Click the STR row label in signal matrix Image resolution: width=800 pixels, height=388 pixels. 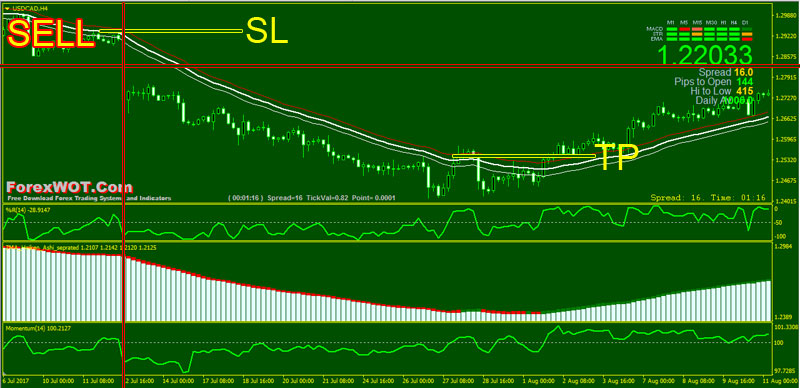(x=658, y=34)
